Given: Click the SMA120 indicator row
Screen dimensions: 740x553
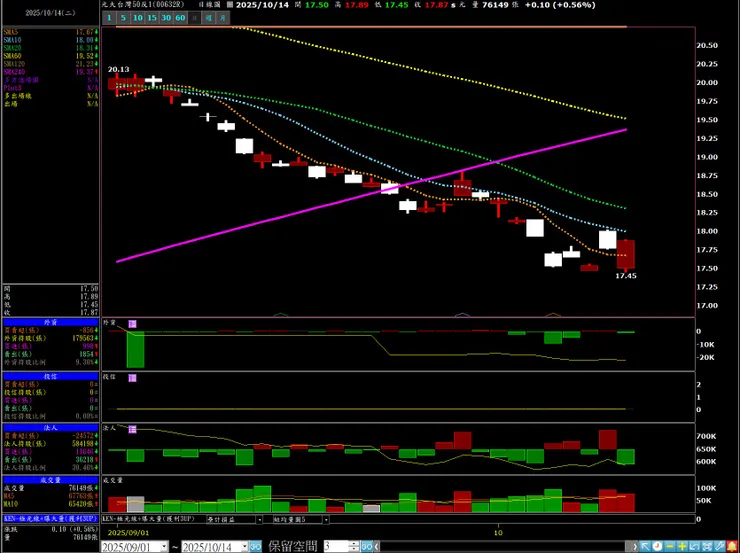Looking at the screenshot, I should tap(50, 64).
